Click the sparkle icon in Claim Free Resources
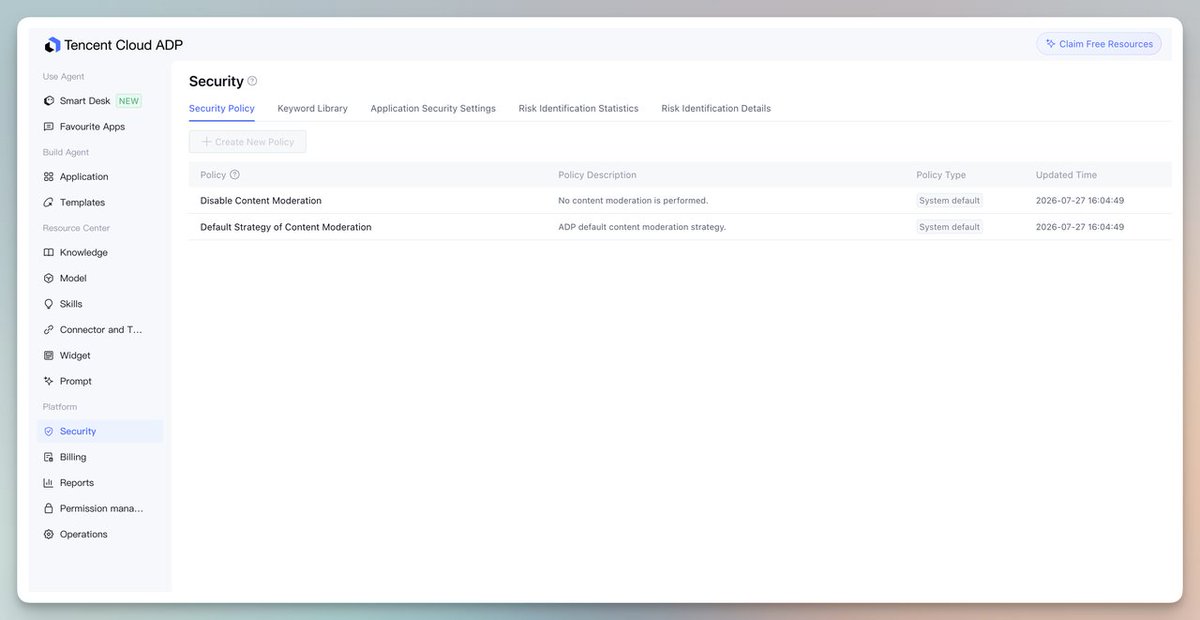 pyautogui.click(x=1050, y=44)
